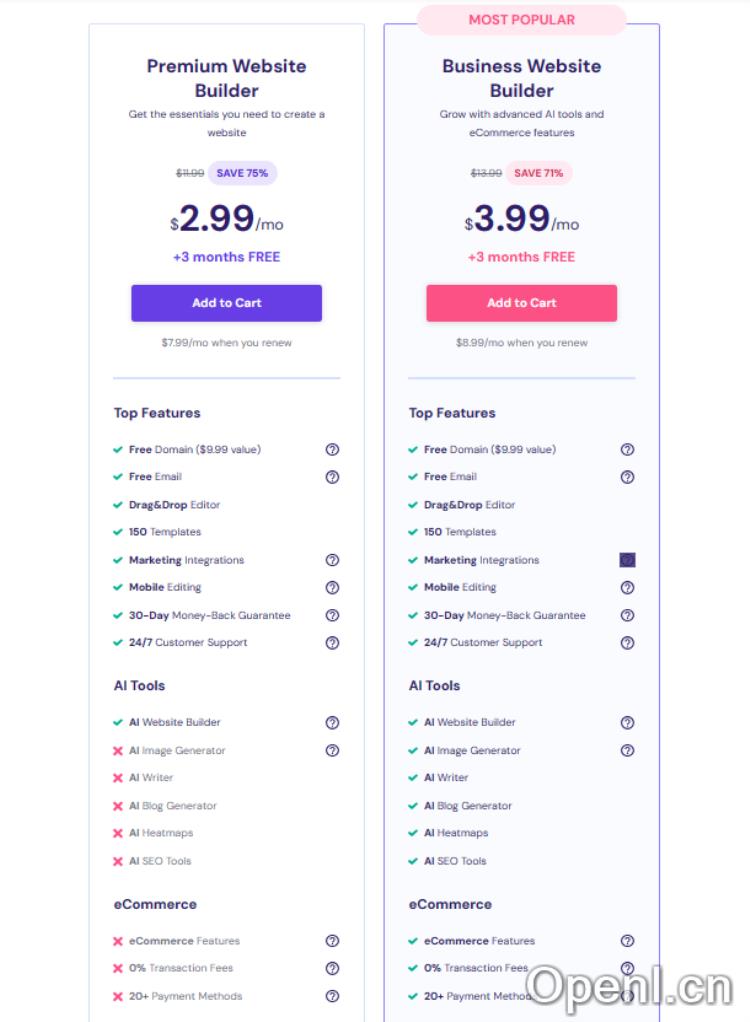Click the Business SAVE 71% badge
This screenshot has height=1022, width=750.
tap(538, 173)
